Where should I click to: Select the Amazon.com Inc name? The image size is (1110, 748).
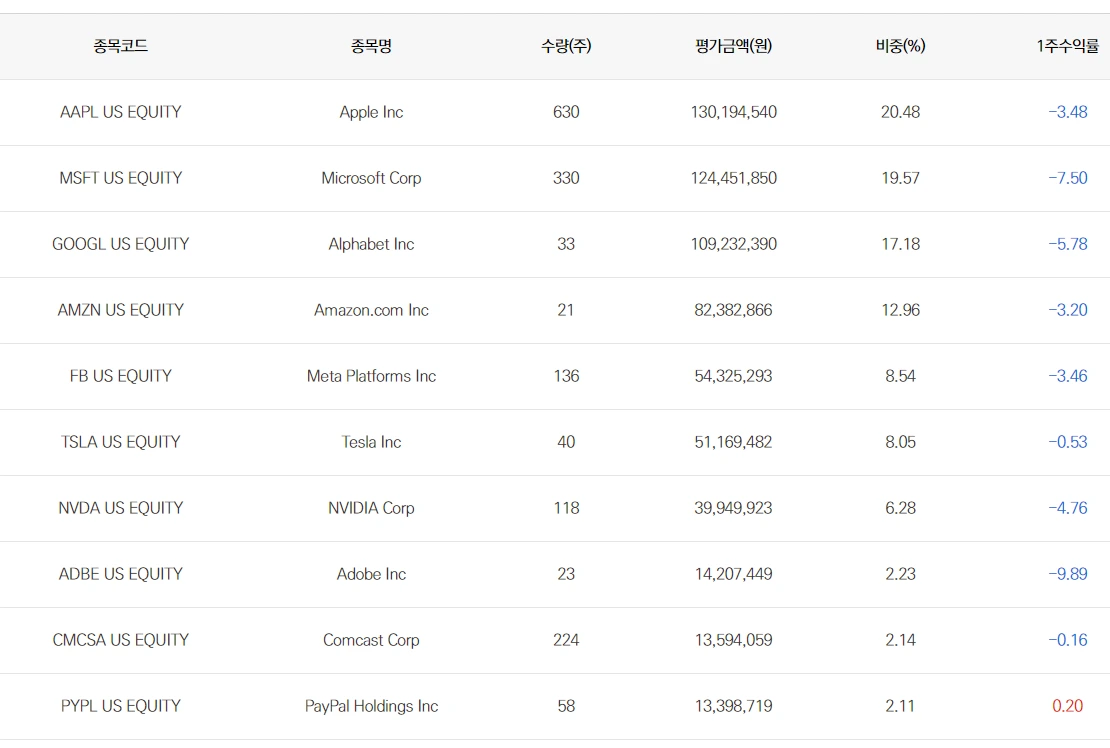(371, 310)
